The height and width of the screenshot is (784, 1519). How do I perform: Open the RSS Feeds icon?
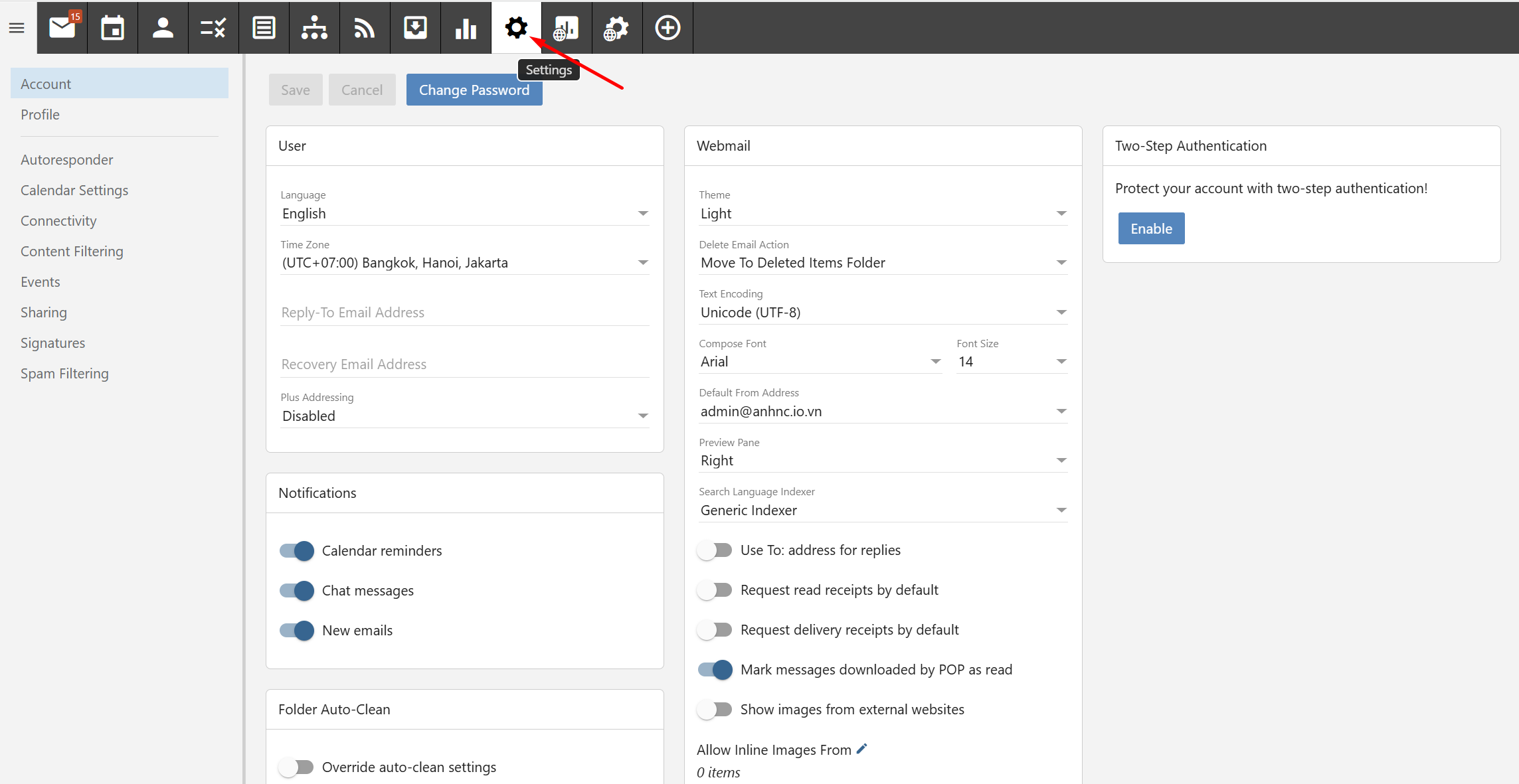coord(365,28)
